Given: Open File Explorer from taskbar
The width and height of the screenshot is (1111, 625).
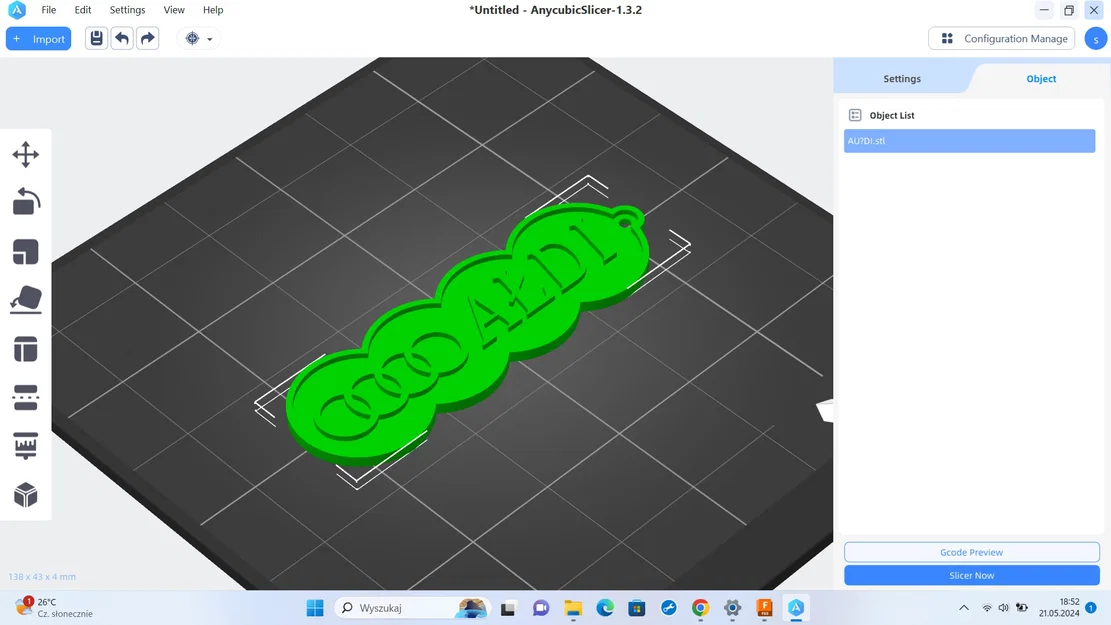Looking at the screenshot, I should point(573,608).
